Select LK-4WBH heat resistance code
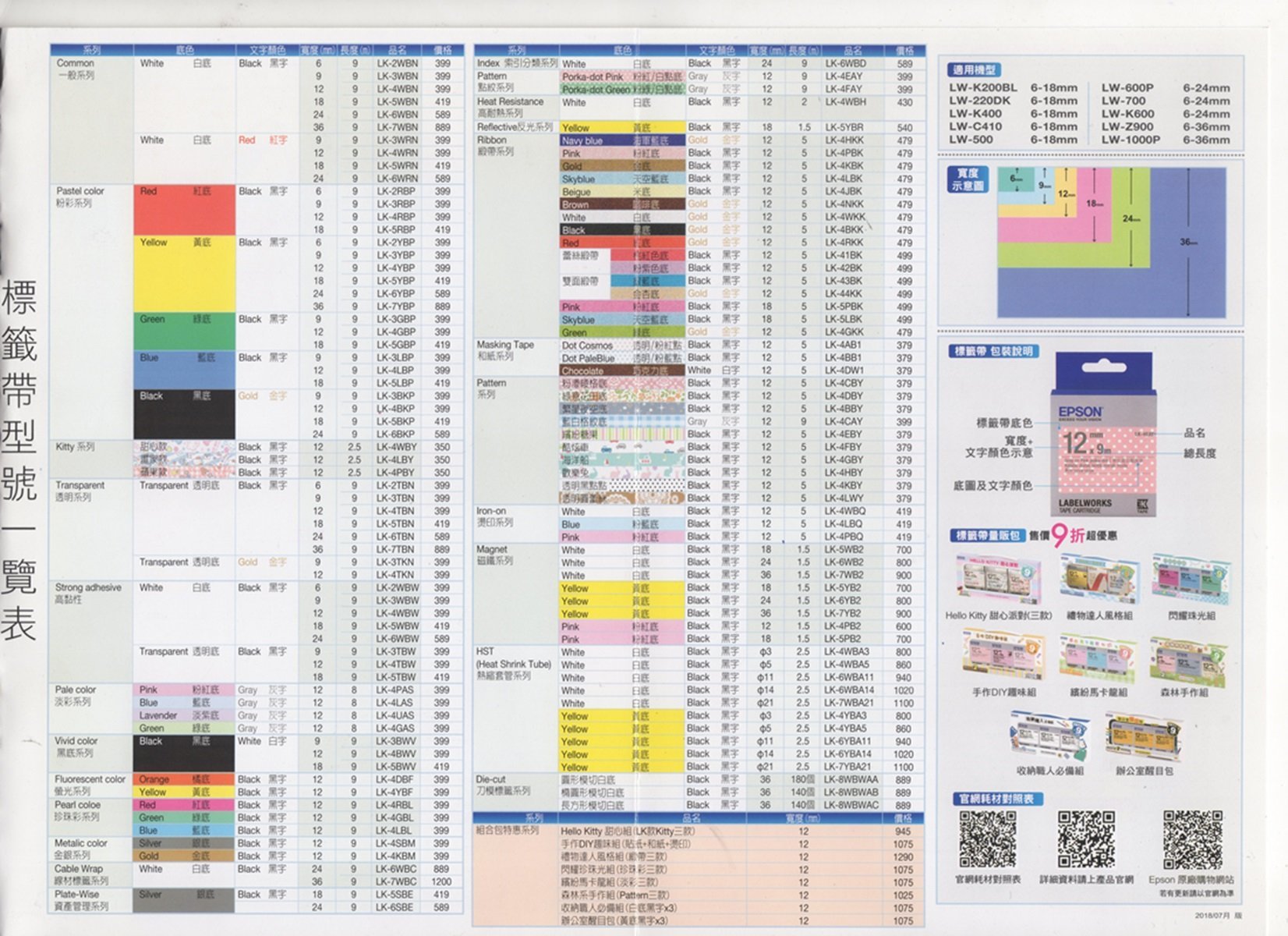Image resolution: width=1288 pixels, height=936 pixels. (846, 102)
